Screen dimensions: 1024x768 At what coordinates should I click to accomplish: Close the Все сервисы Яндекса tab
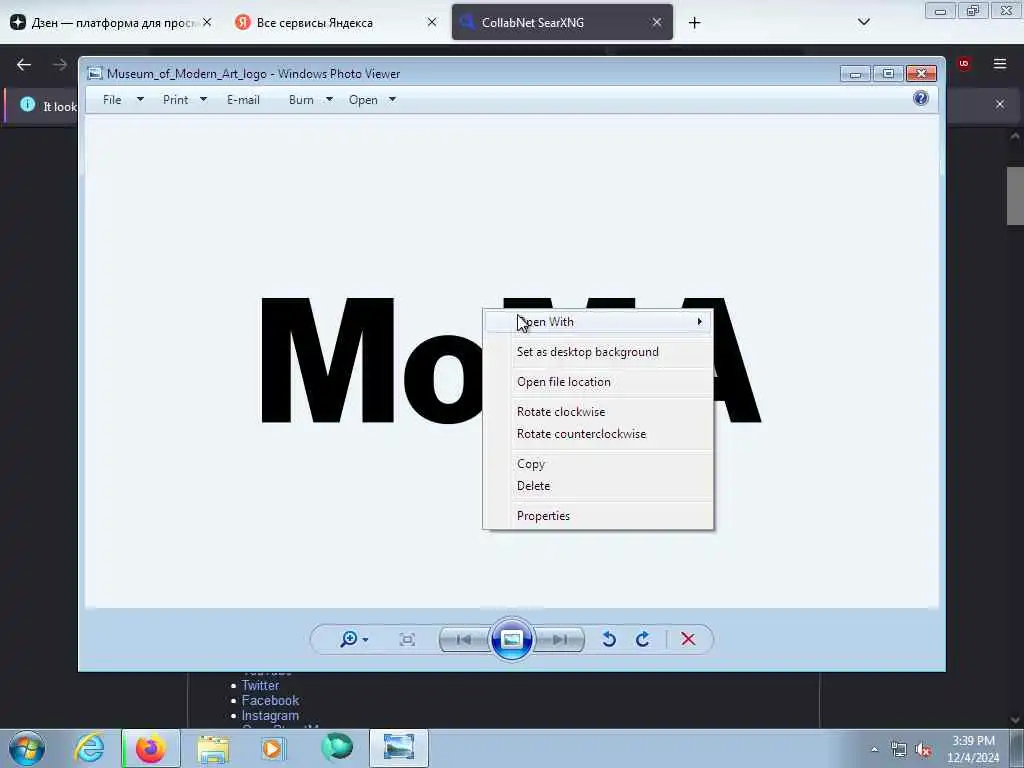click(432, 22)
